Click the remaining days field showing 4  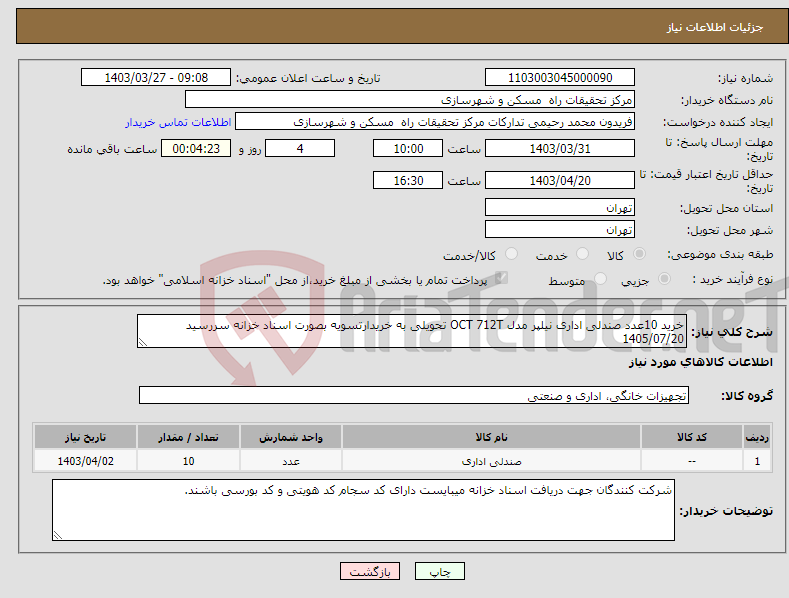click(300, 148)
